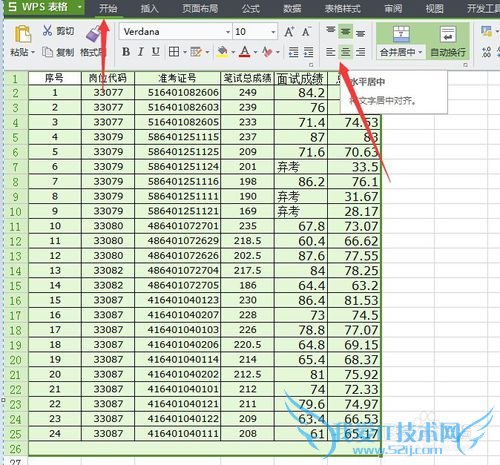Select row header 7
This screenshot has width=500, height=465.
click(x=15, y=167)
